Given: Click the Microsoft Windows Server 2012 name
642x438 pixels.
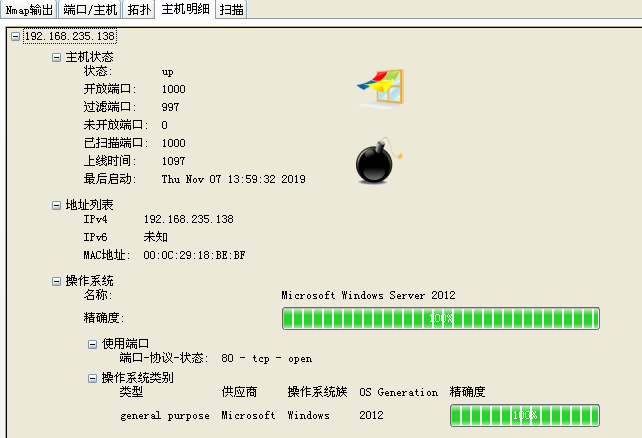Looking at the screenshot, I should coord(368,296).
